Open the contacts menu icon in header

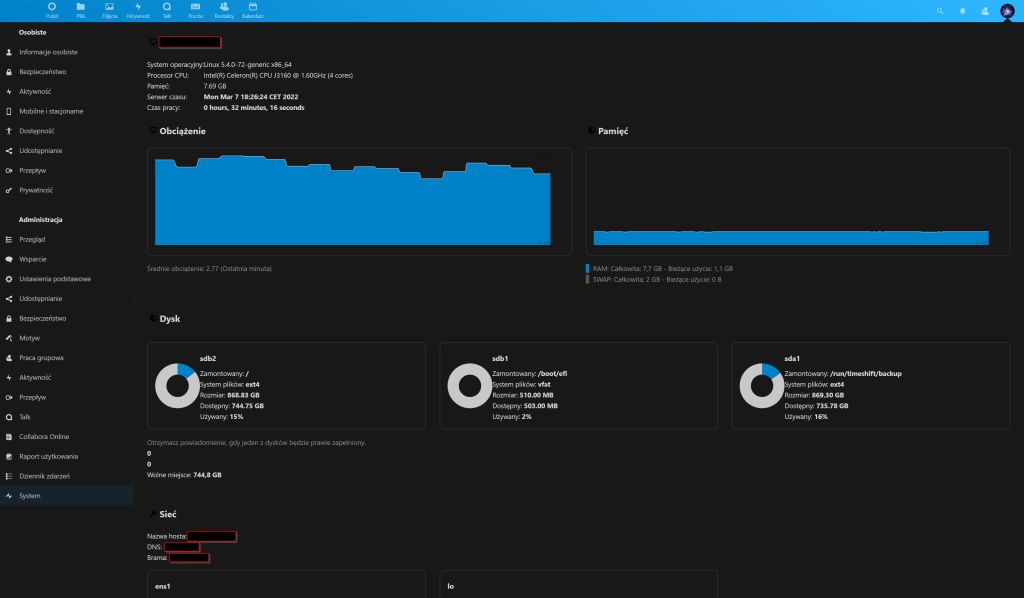[x=985, y=10]
